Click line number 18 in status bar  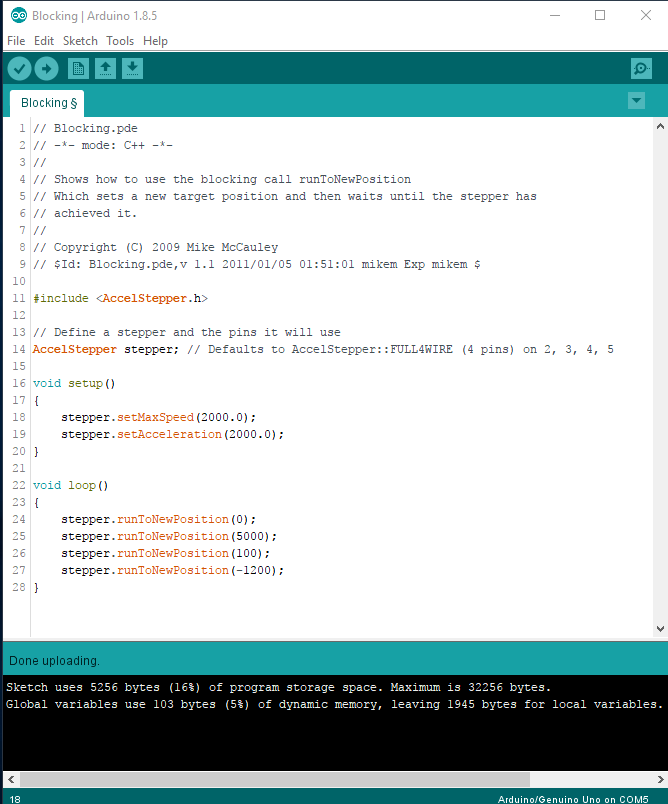tap(15, 799)
